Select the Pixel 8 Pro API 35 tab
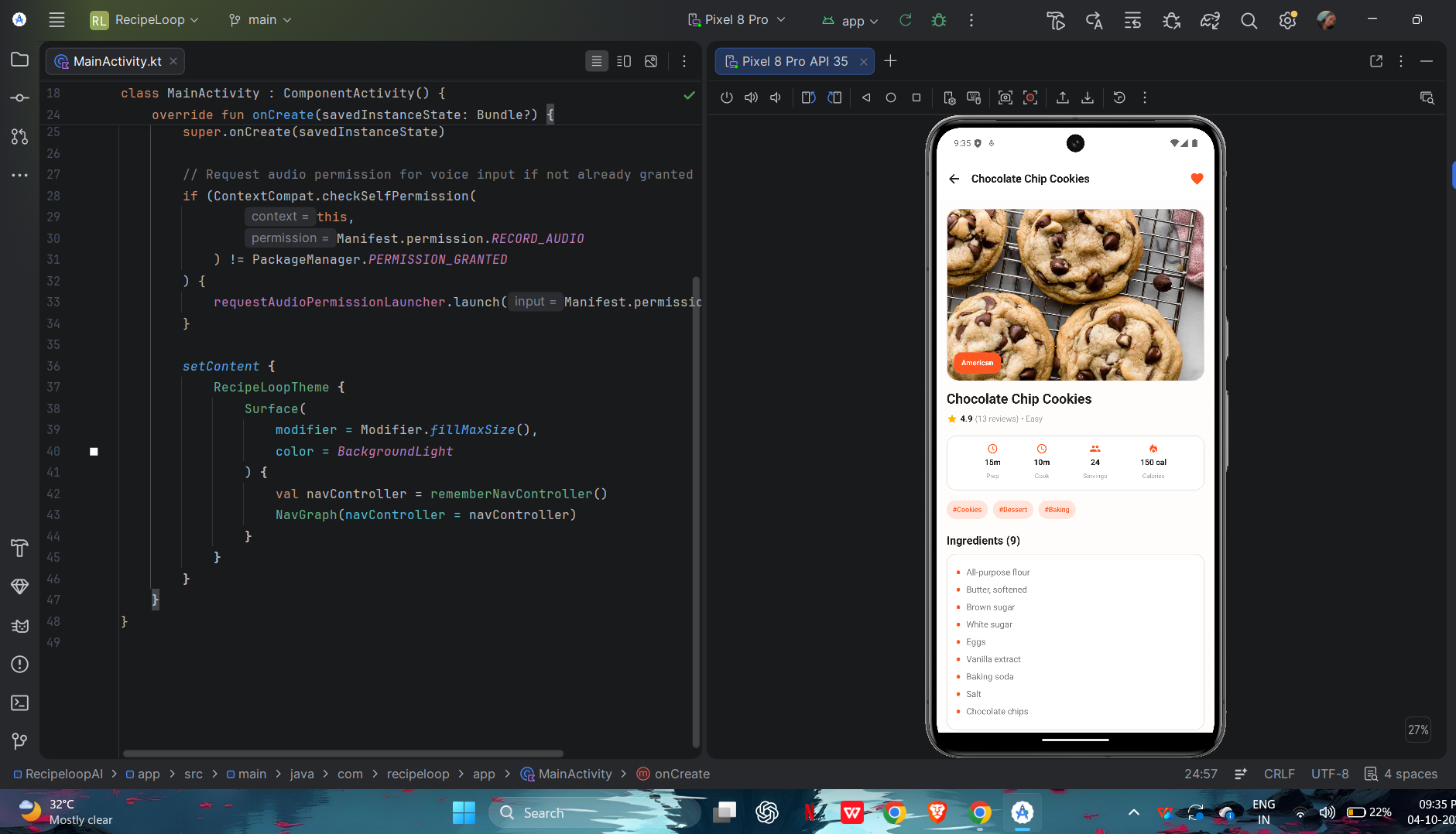The image size is (1456, 834). tap(794, 61)
